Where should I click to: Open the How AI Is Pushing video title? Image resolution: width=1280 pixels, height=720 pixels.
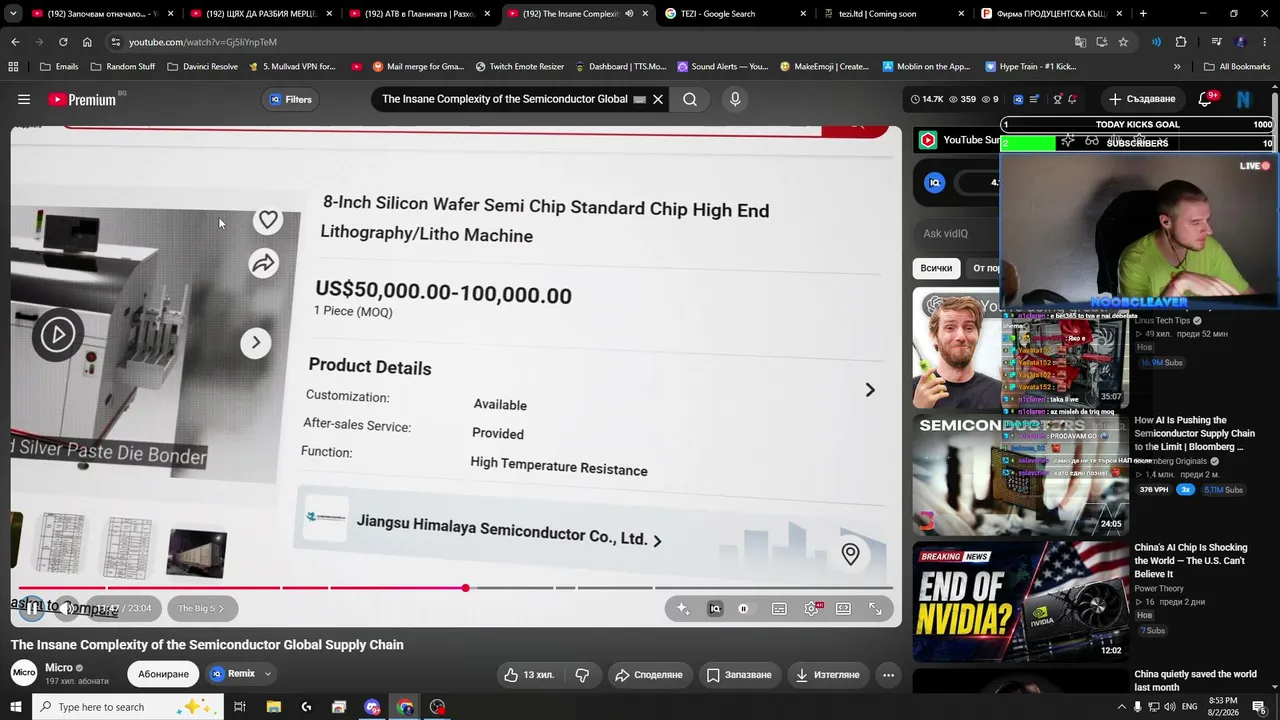[1194, 434]
